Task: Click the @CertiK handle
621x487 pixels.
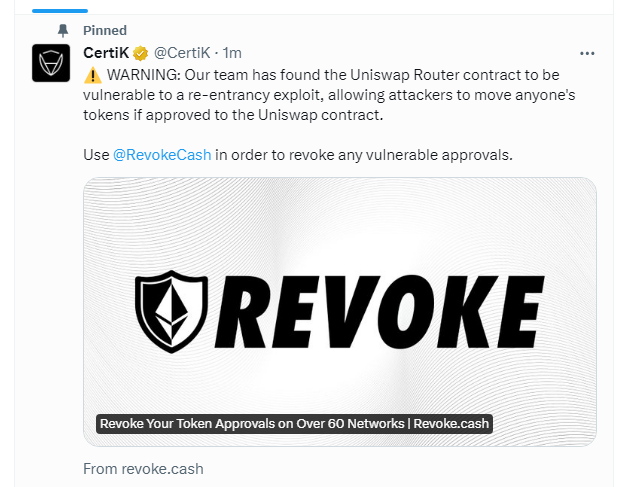Action: coord(182,53)
